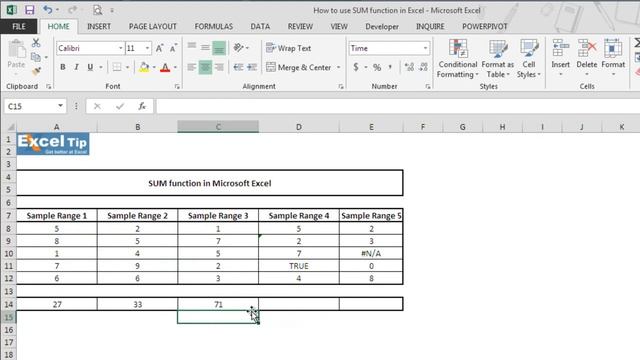This screenshot has width=640, height=360.
Task: Open the Calibri font name dropdown
Action: [x=120, y=48]
